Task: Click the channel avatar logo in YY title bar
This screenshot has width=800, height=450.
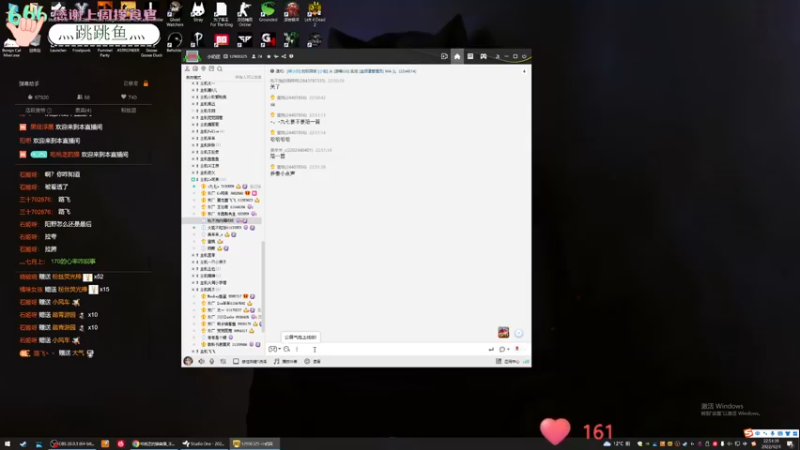Action: tap(192, 56)
